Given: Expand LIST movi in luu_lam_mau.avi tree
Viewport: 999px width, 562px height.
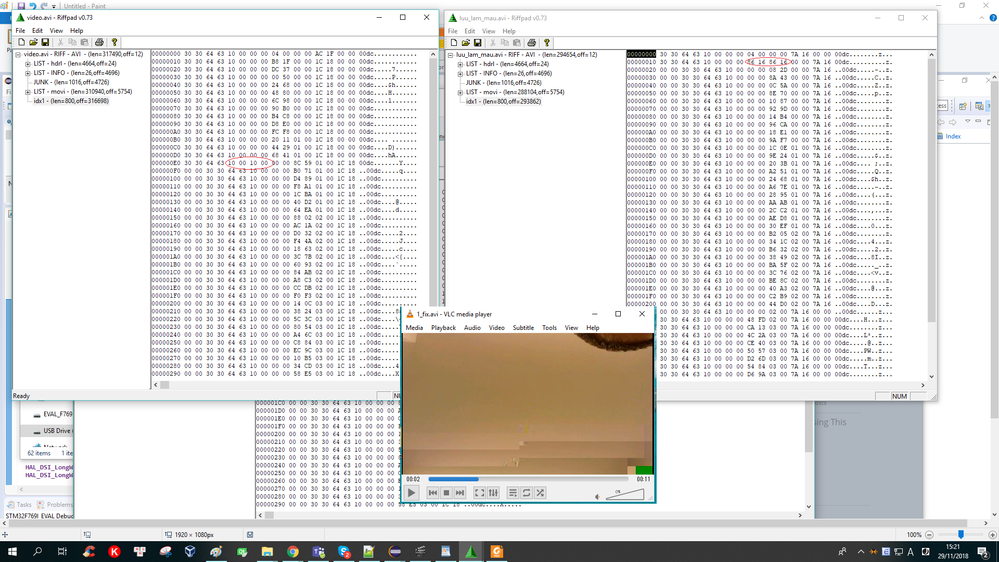Looking at the screenshot, I should point(460,92).
